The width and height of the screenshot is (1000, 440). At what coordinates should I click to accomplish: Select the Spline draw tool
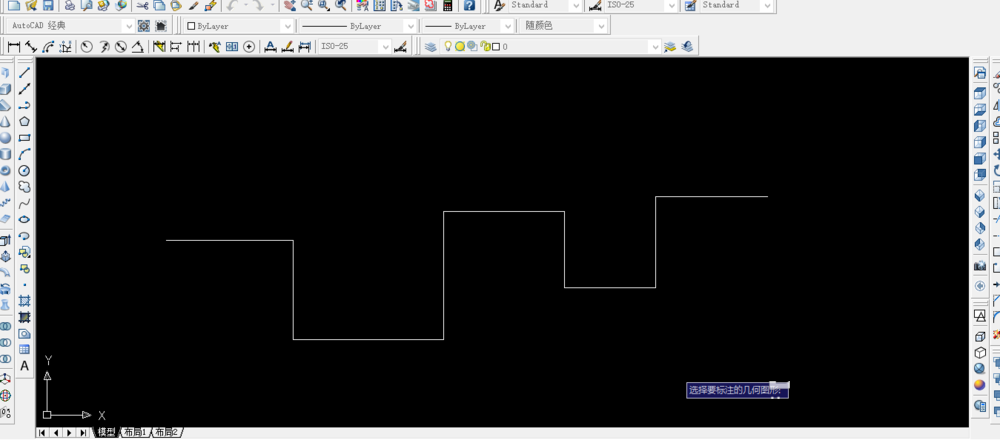tap(24, 203)
